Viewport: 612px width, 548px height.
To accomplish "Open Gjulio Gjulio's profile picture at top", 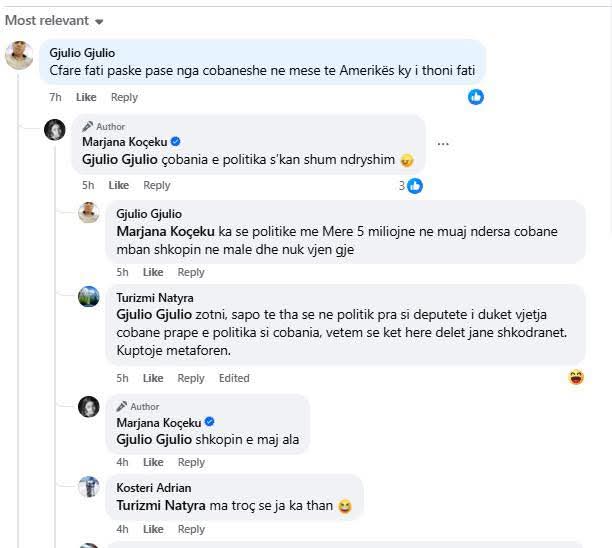I will (x=20, y=54).
